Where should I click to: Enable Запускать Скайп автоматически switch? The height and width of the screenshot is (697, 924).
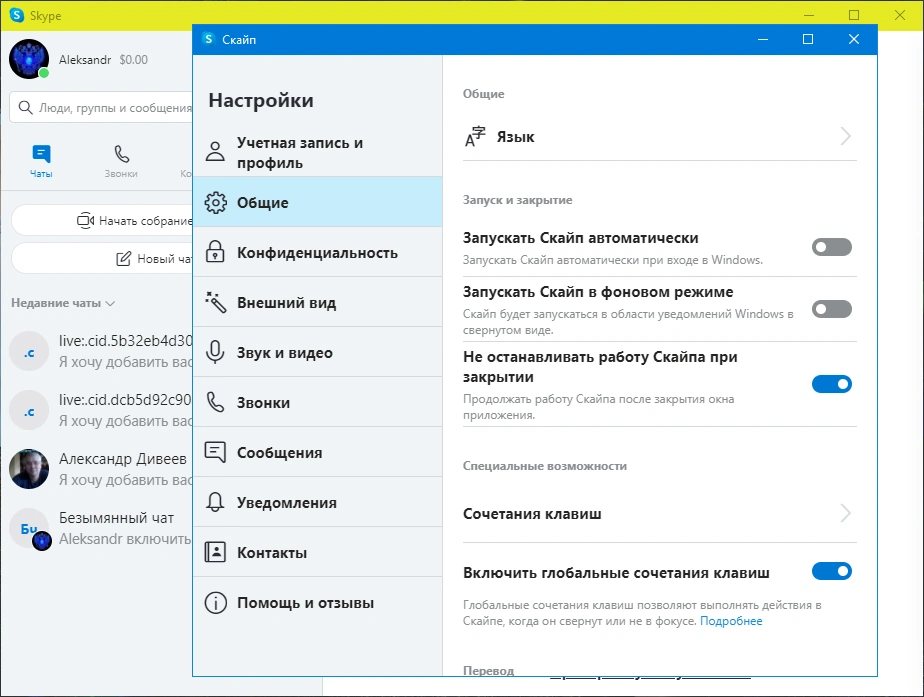[x=831, y=247]
